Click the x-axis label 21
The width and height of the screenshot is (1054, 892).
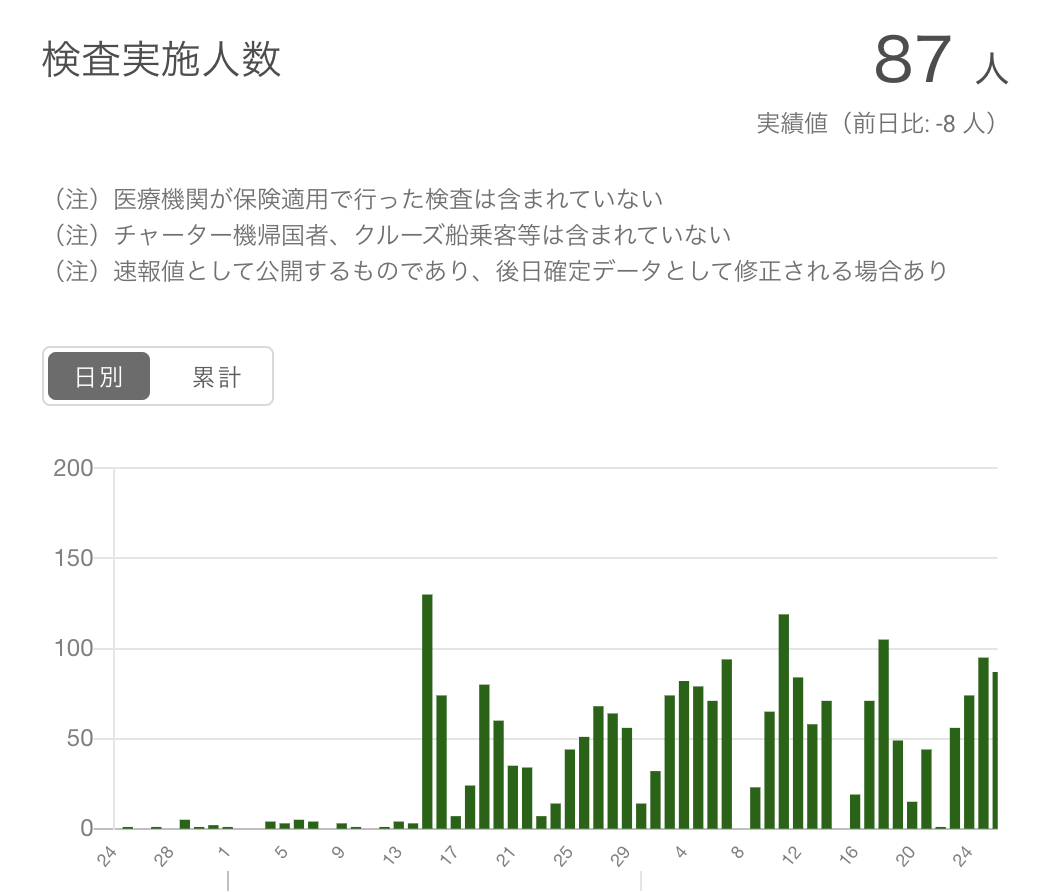(505, 856)
